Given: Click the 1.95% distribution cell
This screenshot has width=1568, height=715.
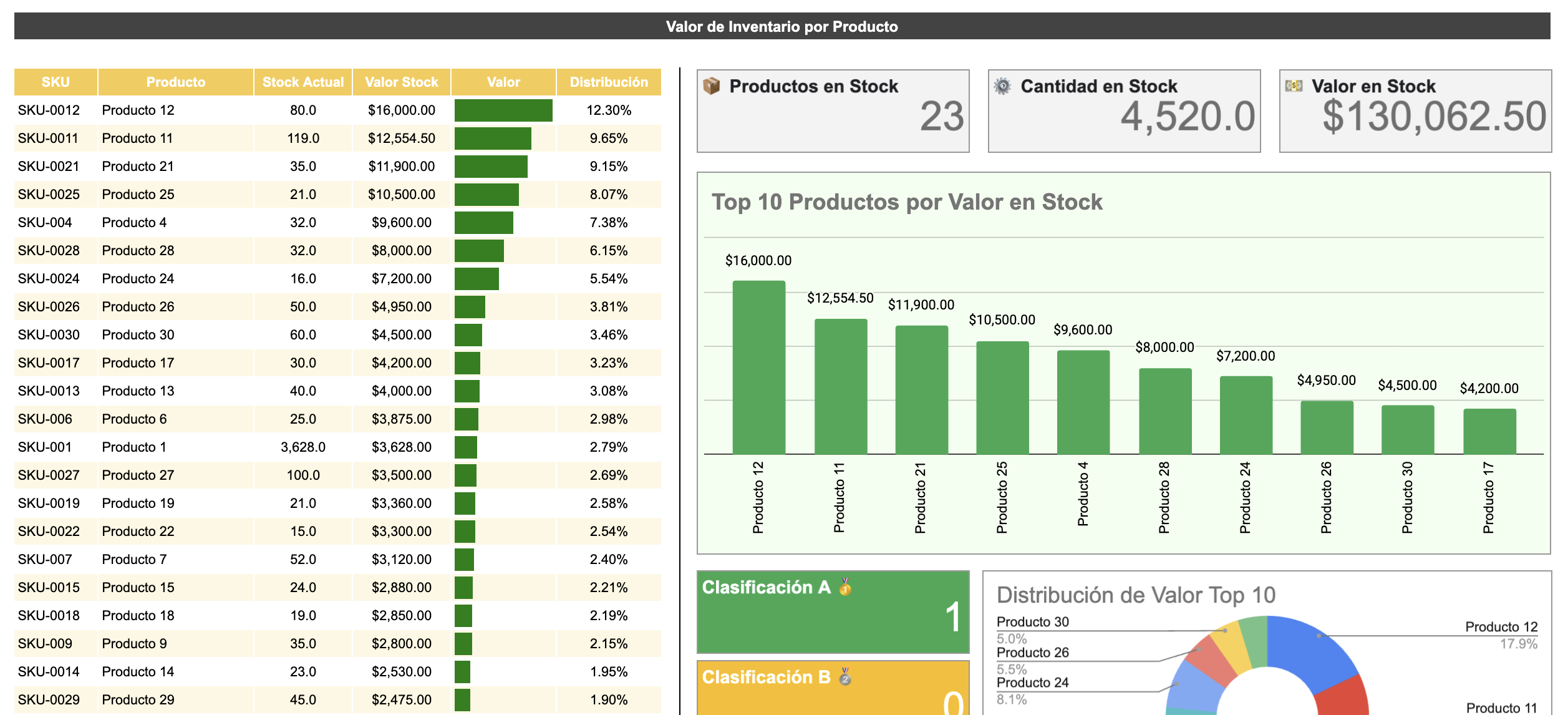Looking at the screenshot, I should [609, 671].
